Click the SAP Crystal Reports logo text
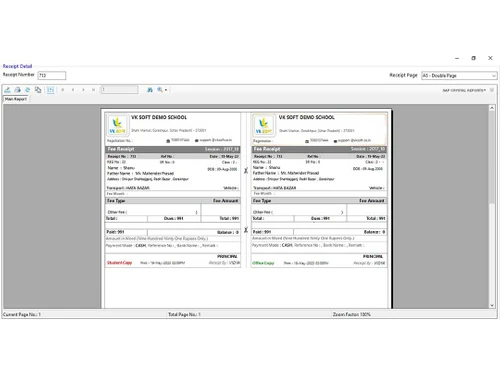The image size is (500, 375). (464, 90)
